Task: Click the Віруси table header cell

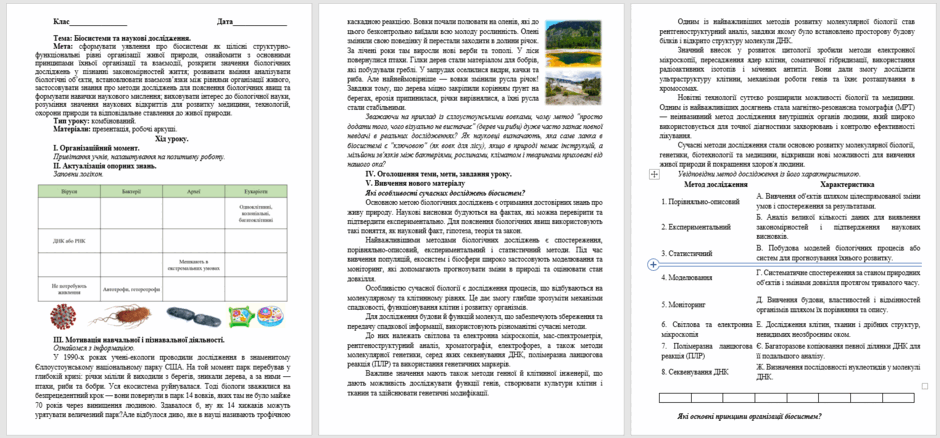Action: point(69,191)
